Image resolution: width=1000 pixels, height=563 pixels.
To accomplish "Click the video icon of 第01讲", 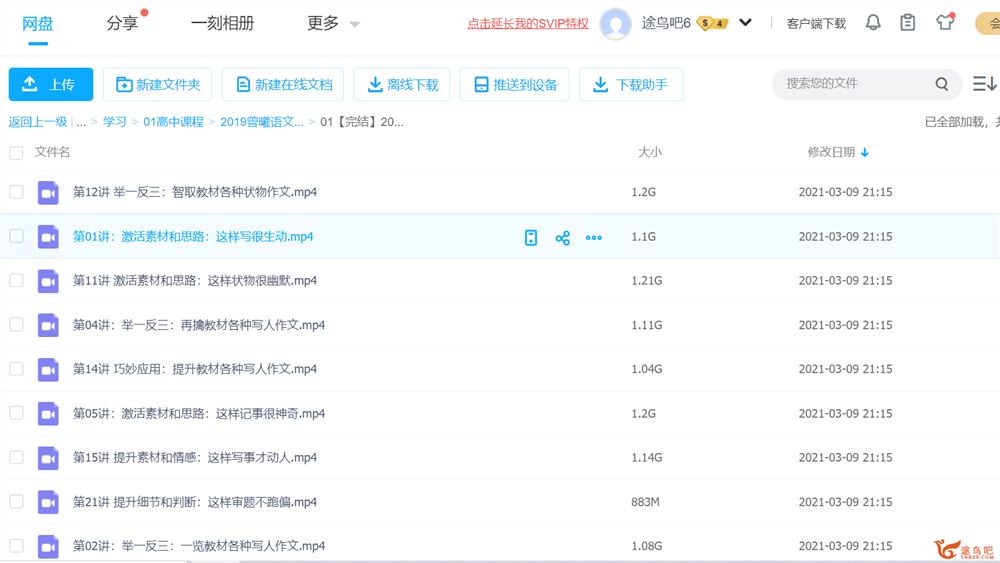I will (48, 237).
